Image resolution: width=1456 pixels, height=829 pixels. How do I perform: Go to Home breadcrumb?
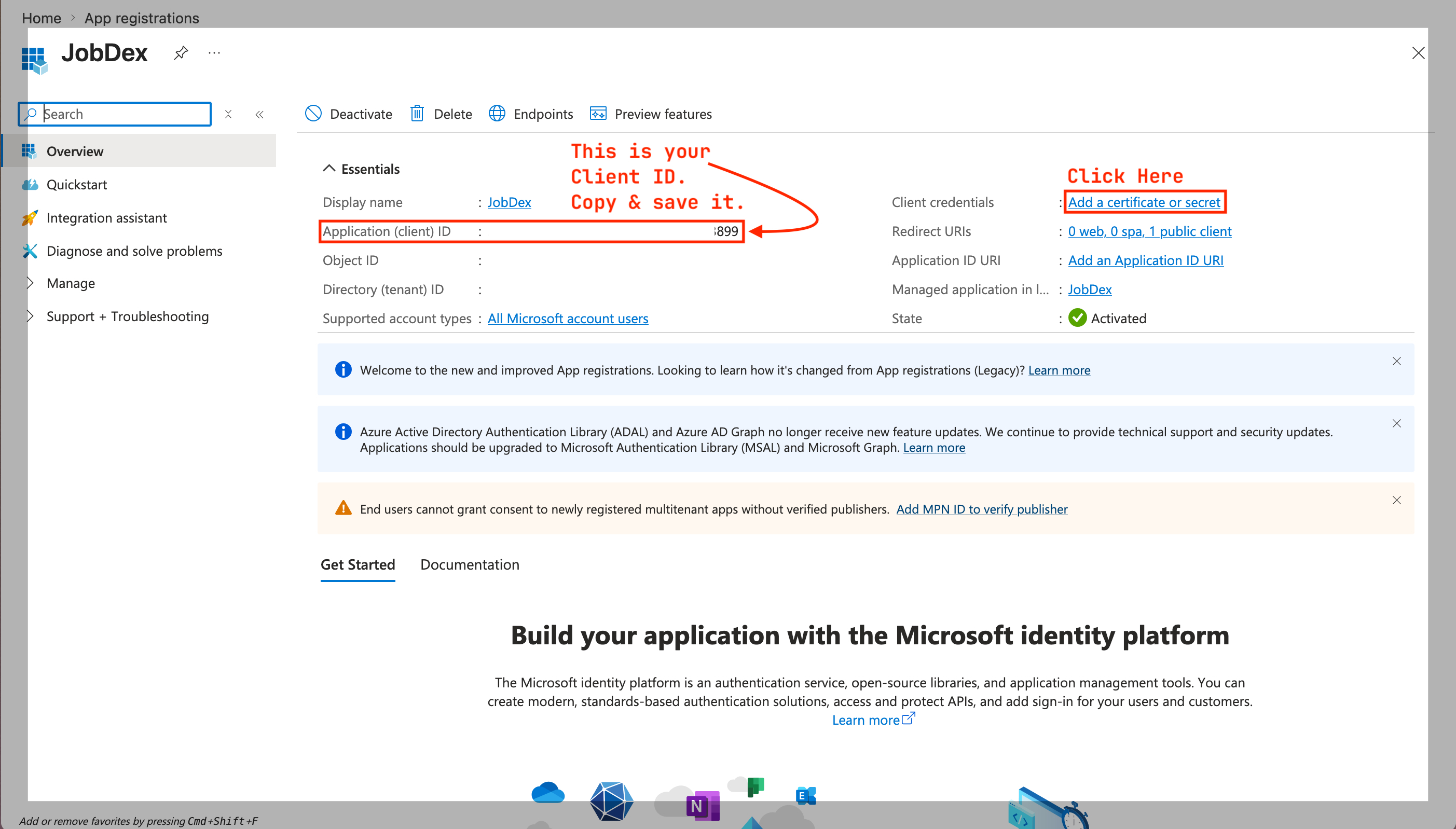[x=42, y=18]
